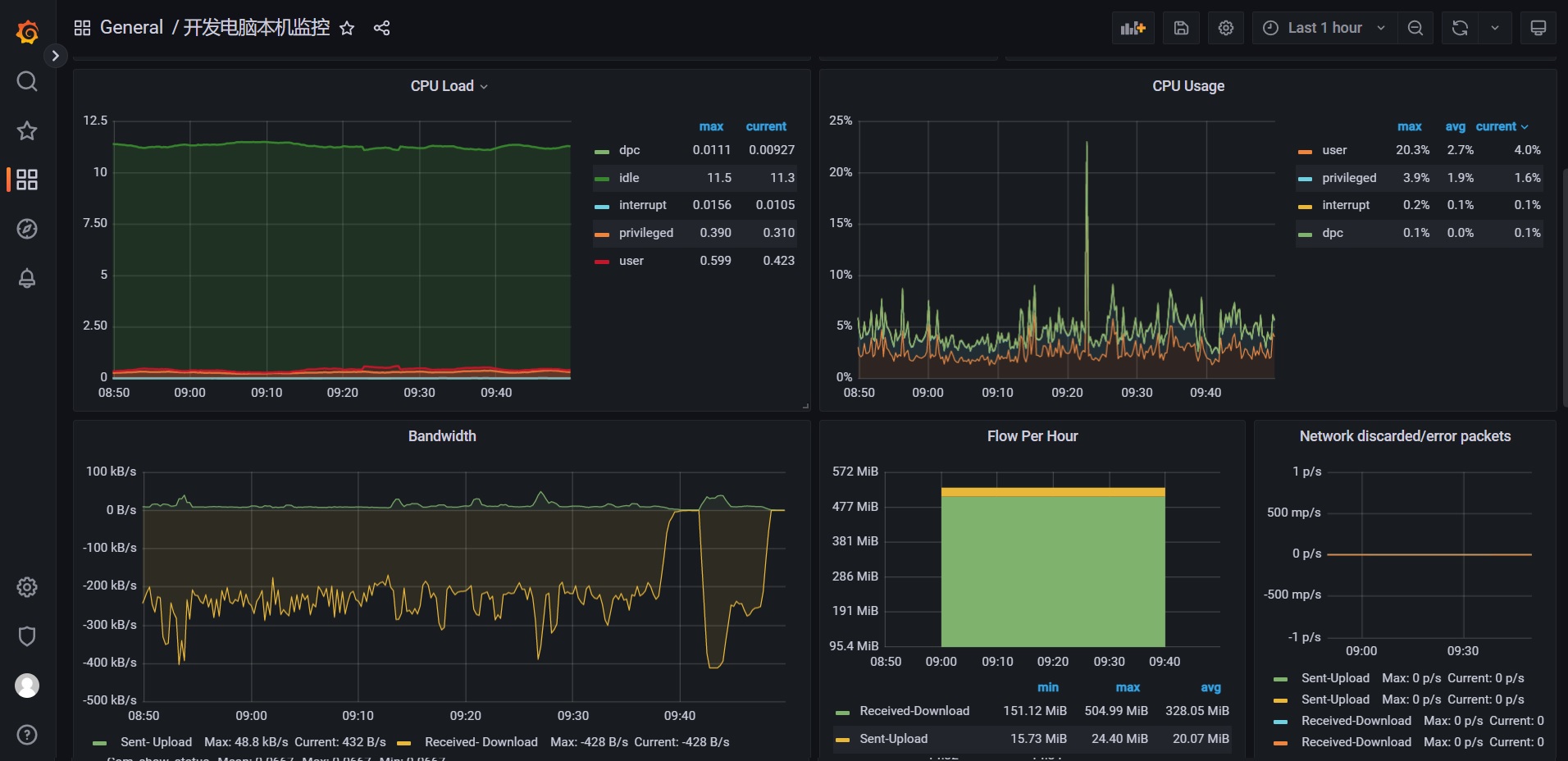The height and width of the screenshot is (761, 1568).
Task: Sort CPU Load legend by current column
Action: (x=766, y=126)
